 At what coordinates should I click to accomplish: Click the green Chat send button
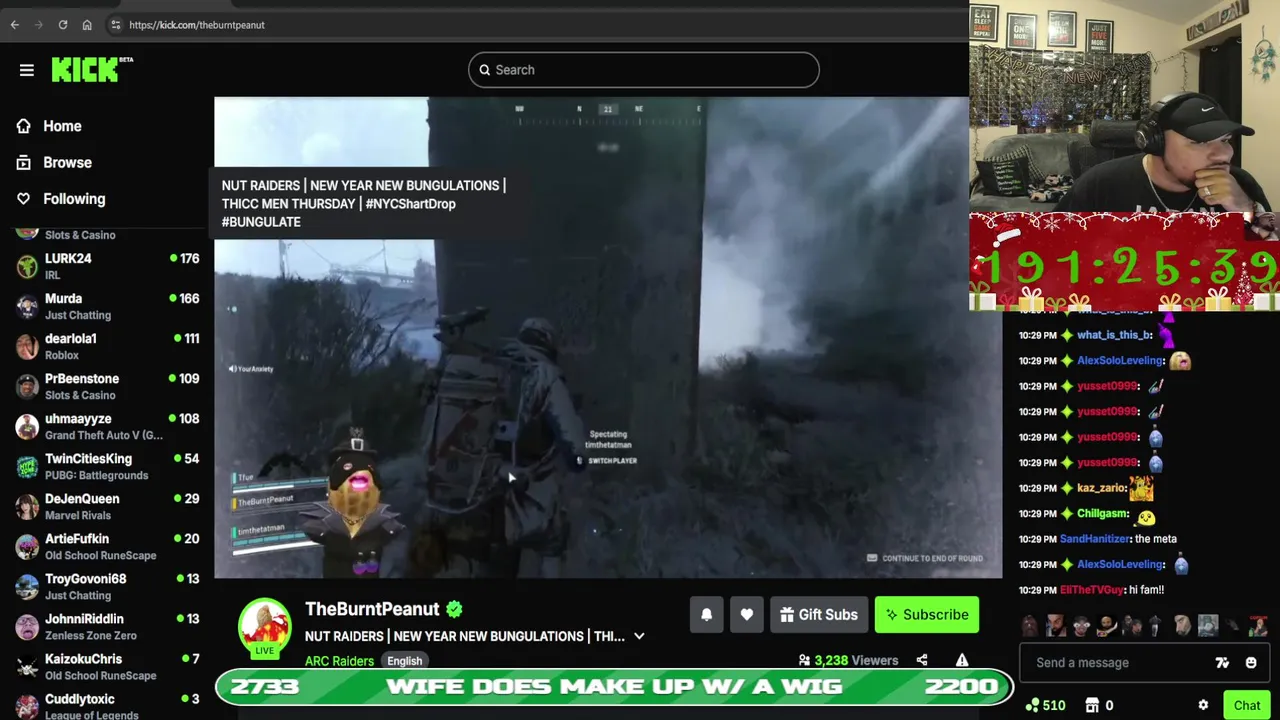click(1247, 705)
